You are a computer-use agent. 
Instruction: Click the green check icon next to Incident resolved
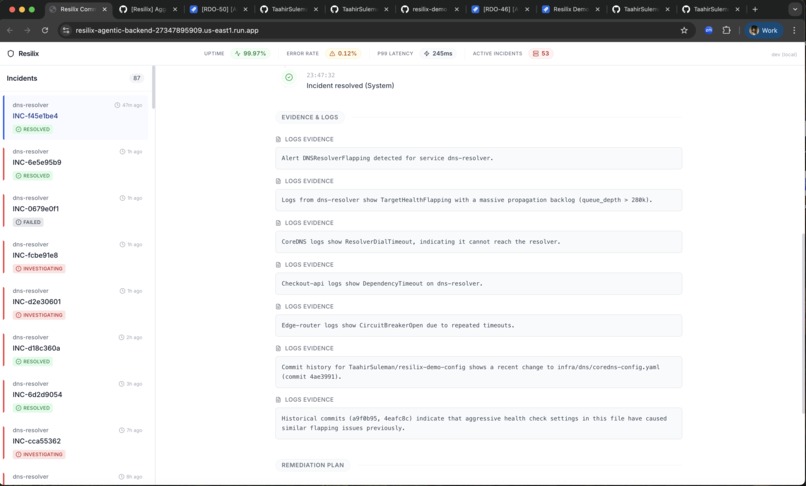[289, 78]
